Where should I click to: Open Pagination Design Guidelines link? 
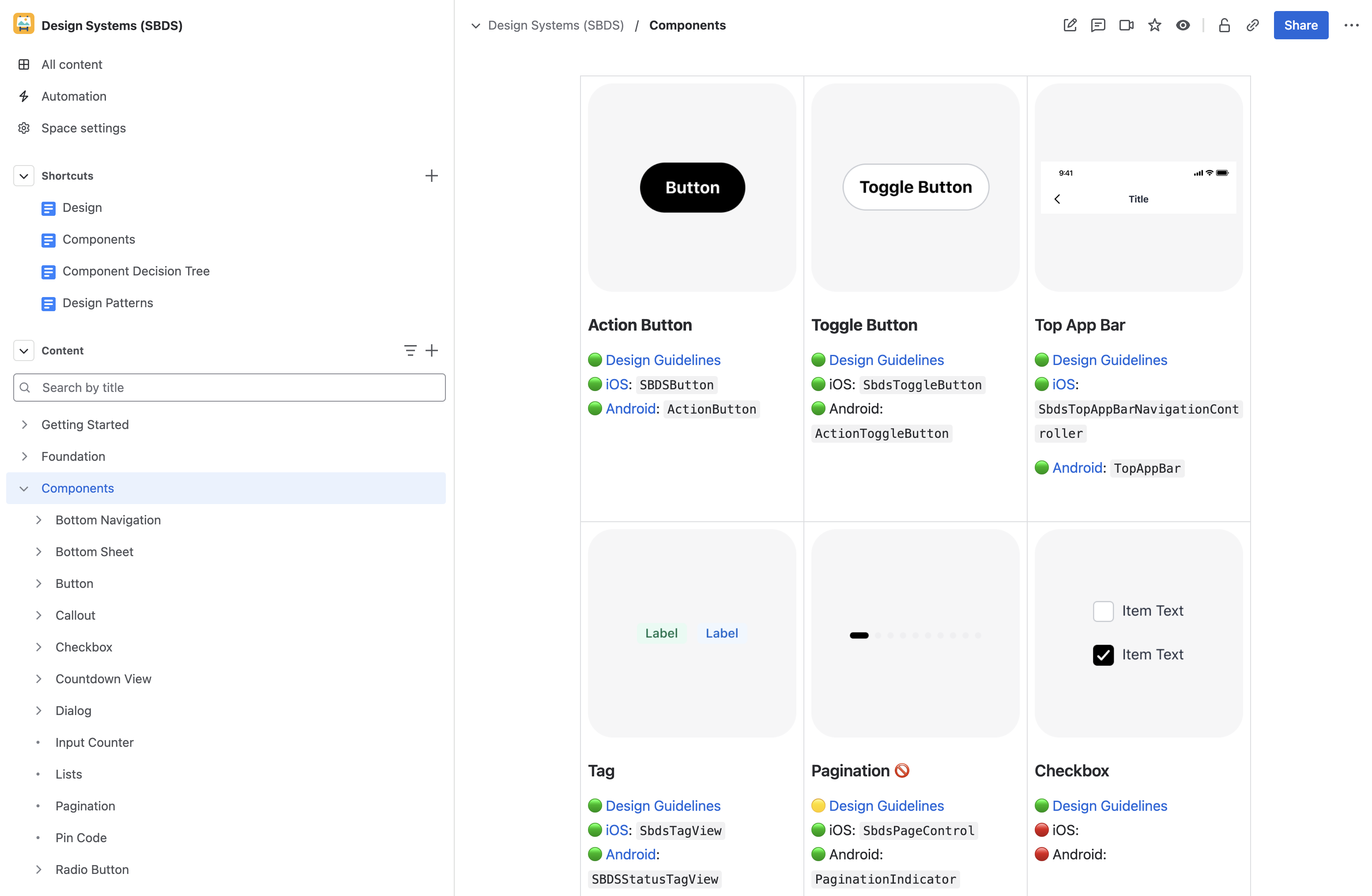(886, 806)
